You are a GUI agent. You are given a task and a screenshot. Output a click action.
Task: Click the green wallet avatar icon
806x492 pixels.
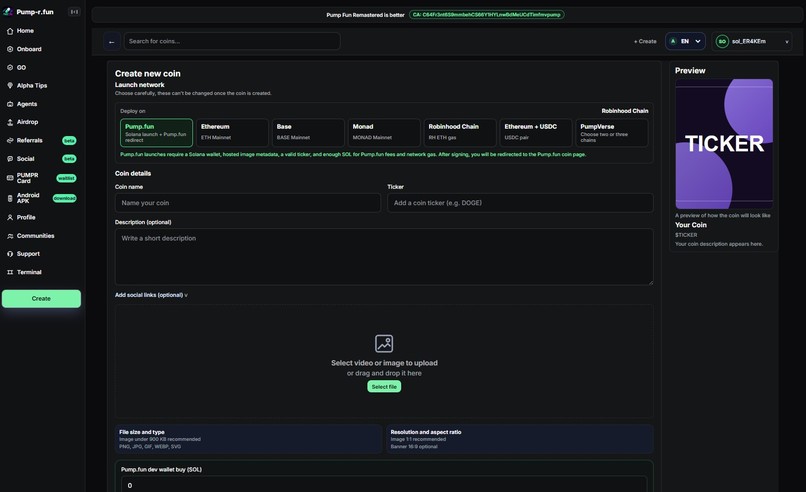pos(722,41)
